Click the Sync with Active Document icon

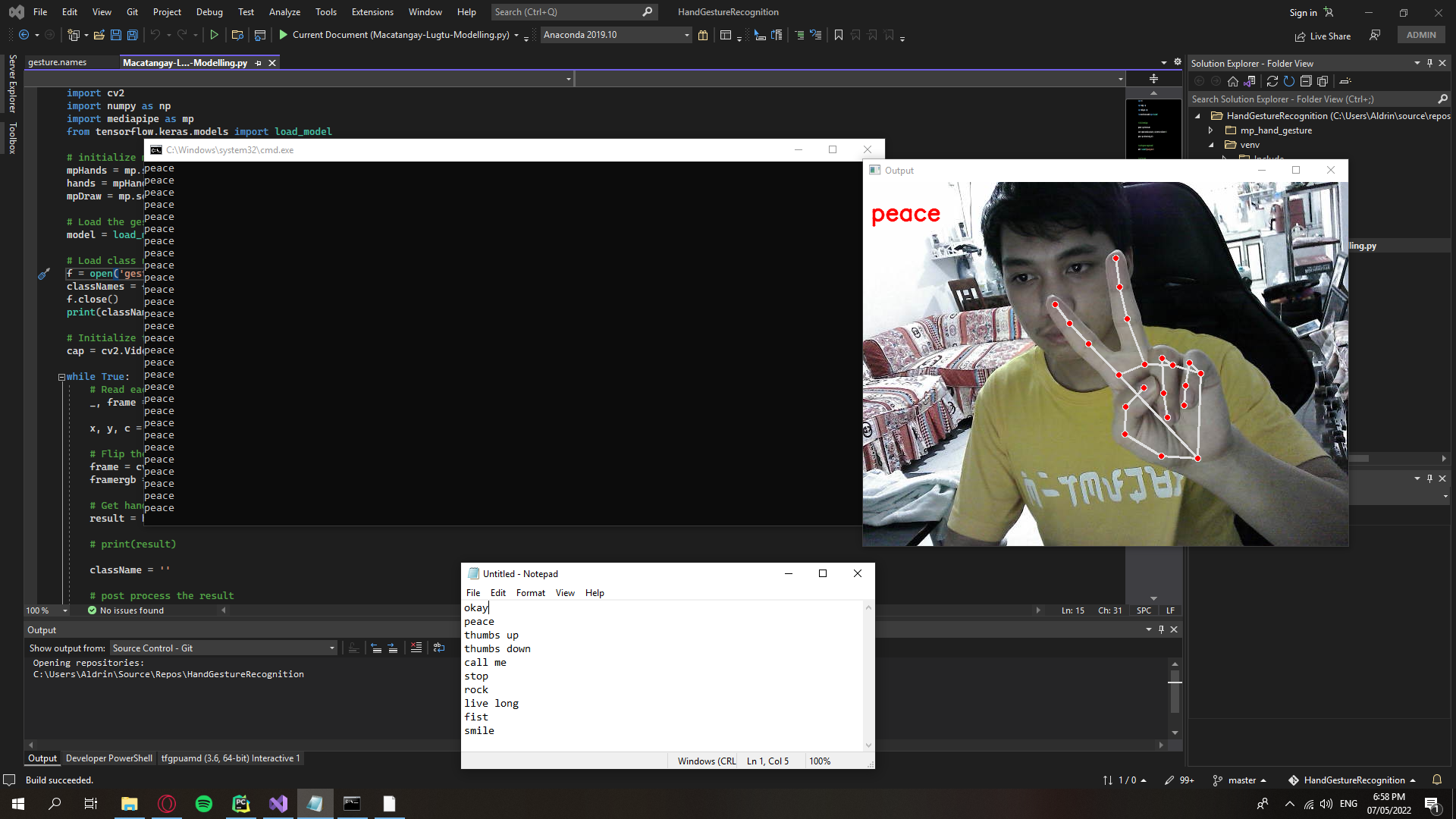(x=1272, y=81)
